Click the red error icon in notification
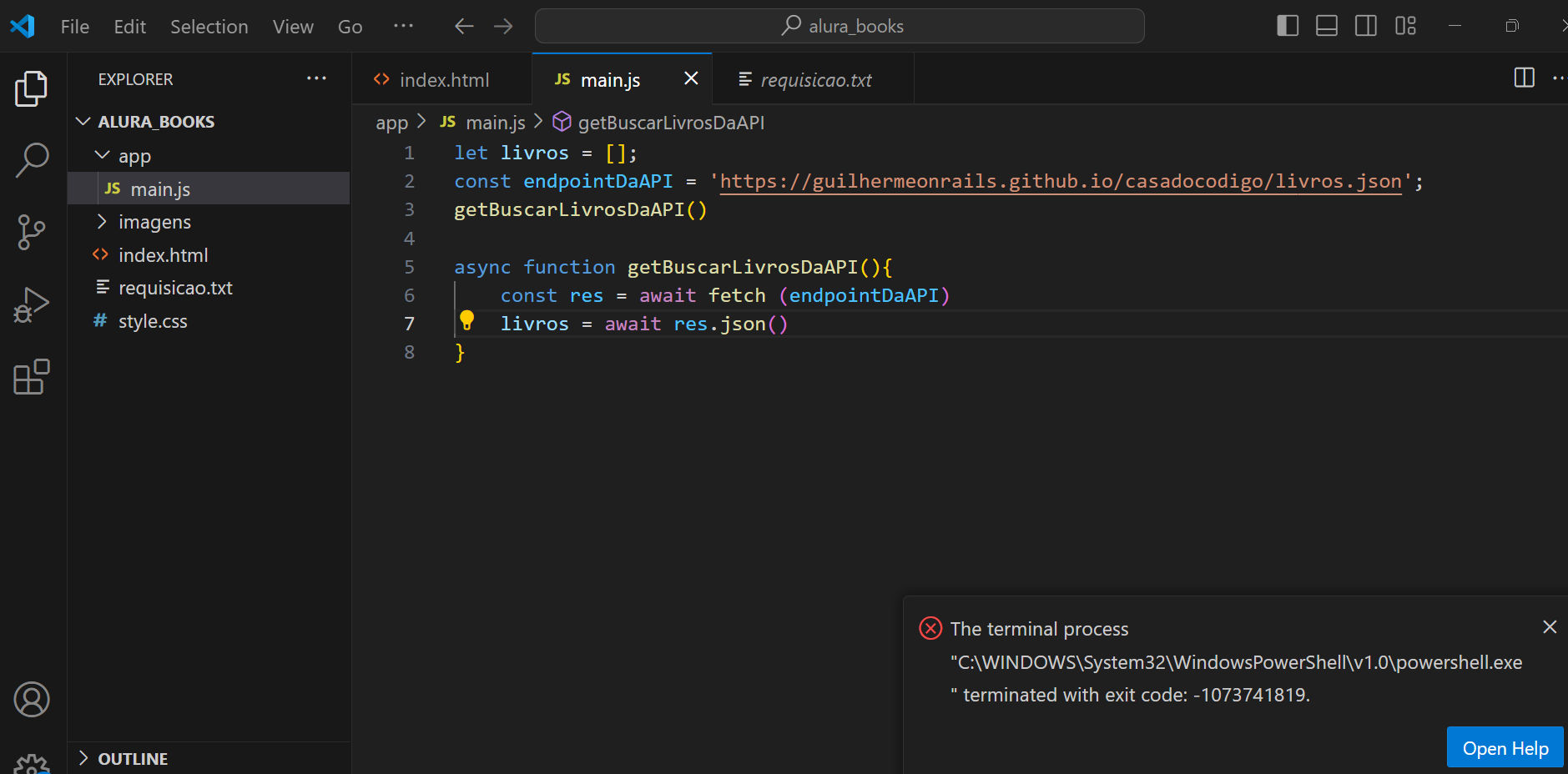The width and height of the screenshot is (1568, 774). pos(930,628)
